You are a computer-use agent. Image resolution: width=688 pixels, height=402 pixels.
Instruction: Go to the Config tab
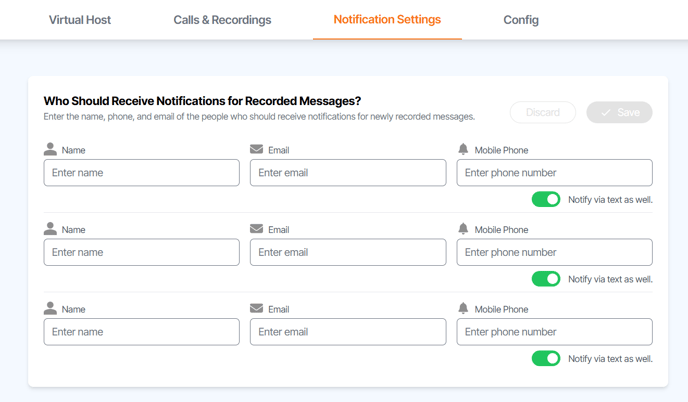521,20
